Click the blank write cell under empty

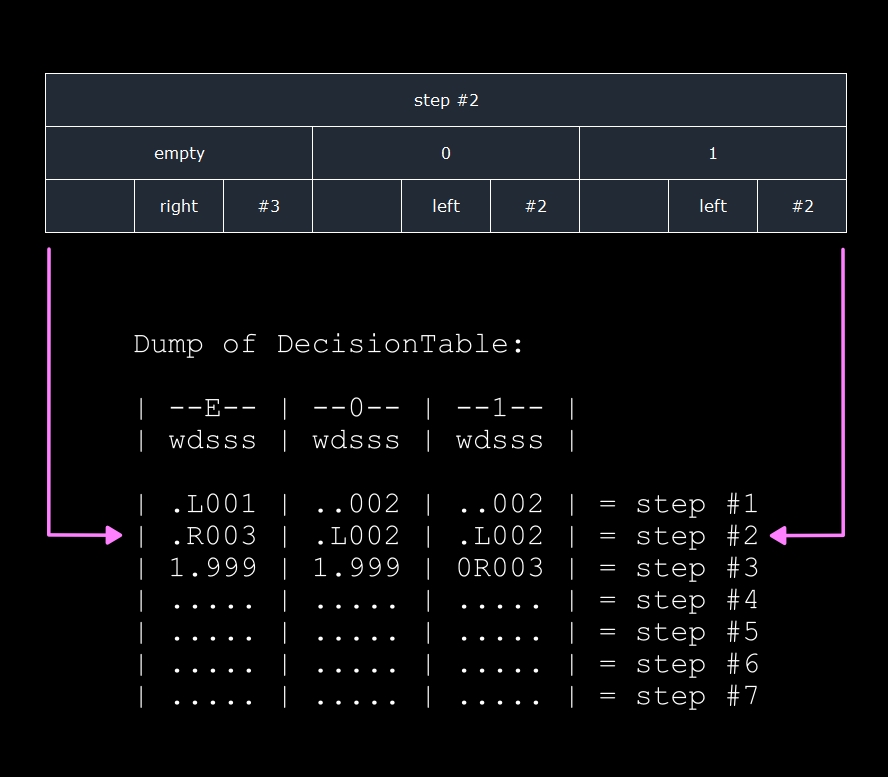pos(90,206)
